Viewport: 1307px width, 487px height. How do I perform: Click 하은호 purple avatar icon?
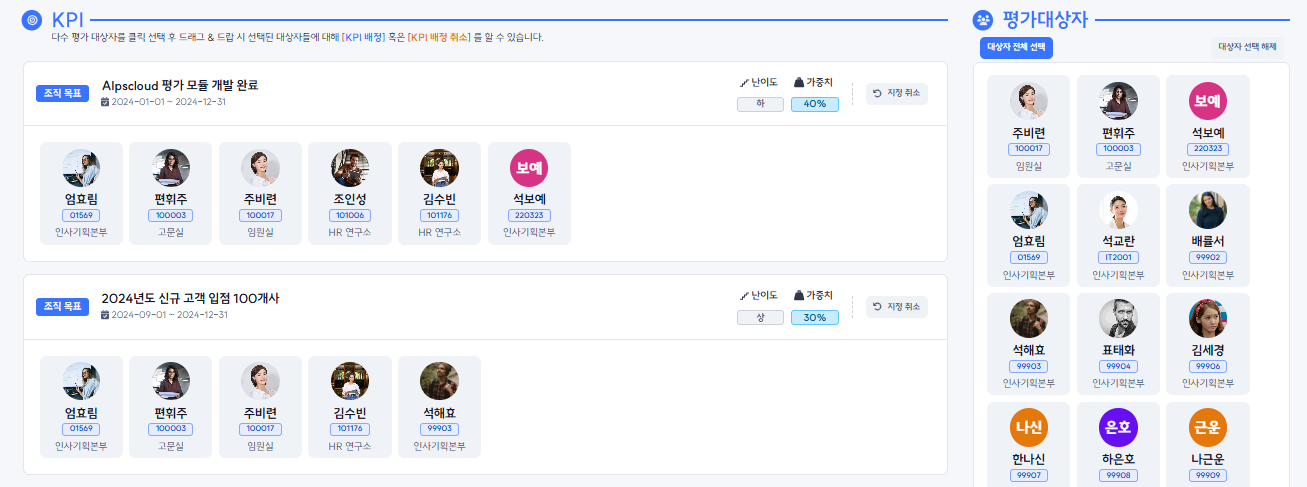click(x=1118, y=428)
